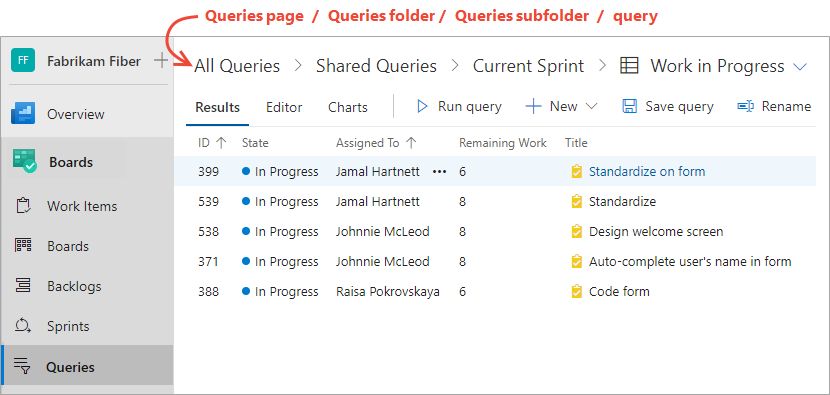This screenshot has height=395, width=830.
Task: Click task icon for Auto-complete user's name
Action: point(576,262)
